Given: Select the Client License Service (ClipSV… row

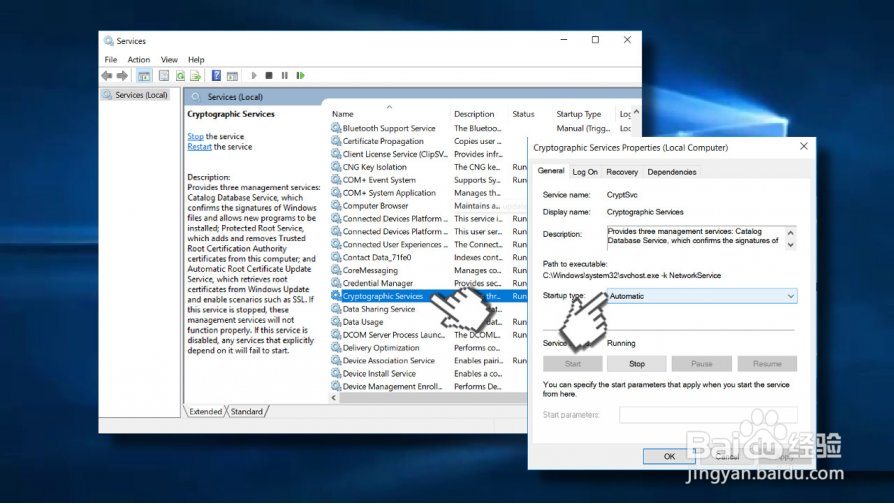Looking at the screenshot, I should [429, 154].
